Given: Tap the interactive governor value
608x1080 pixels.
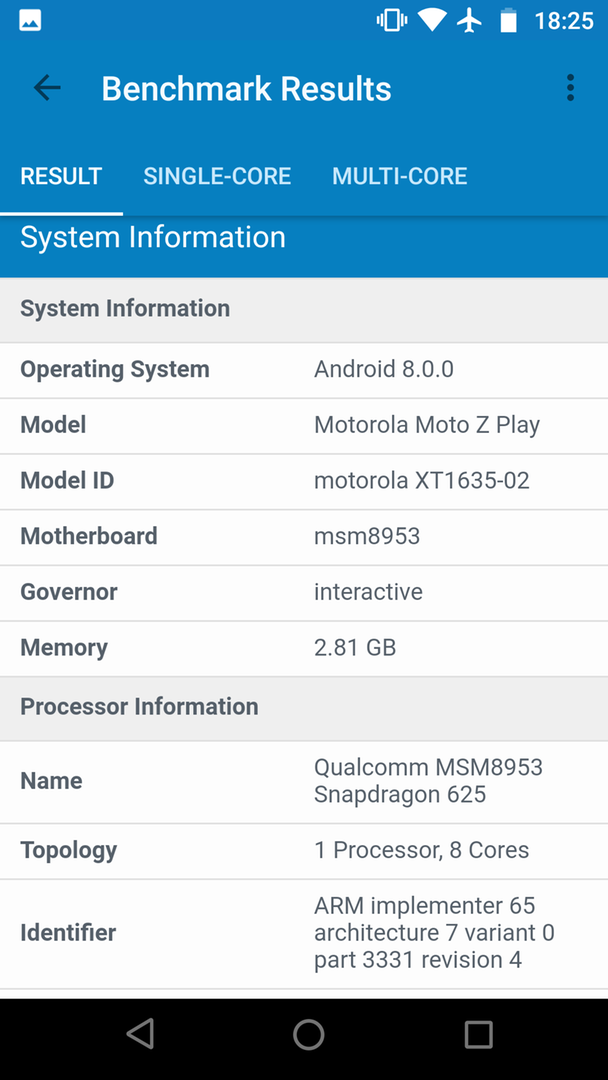Looking at the screenshot, I should (368, 592).
